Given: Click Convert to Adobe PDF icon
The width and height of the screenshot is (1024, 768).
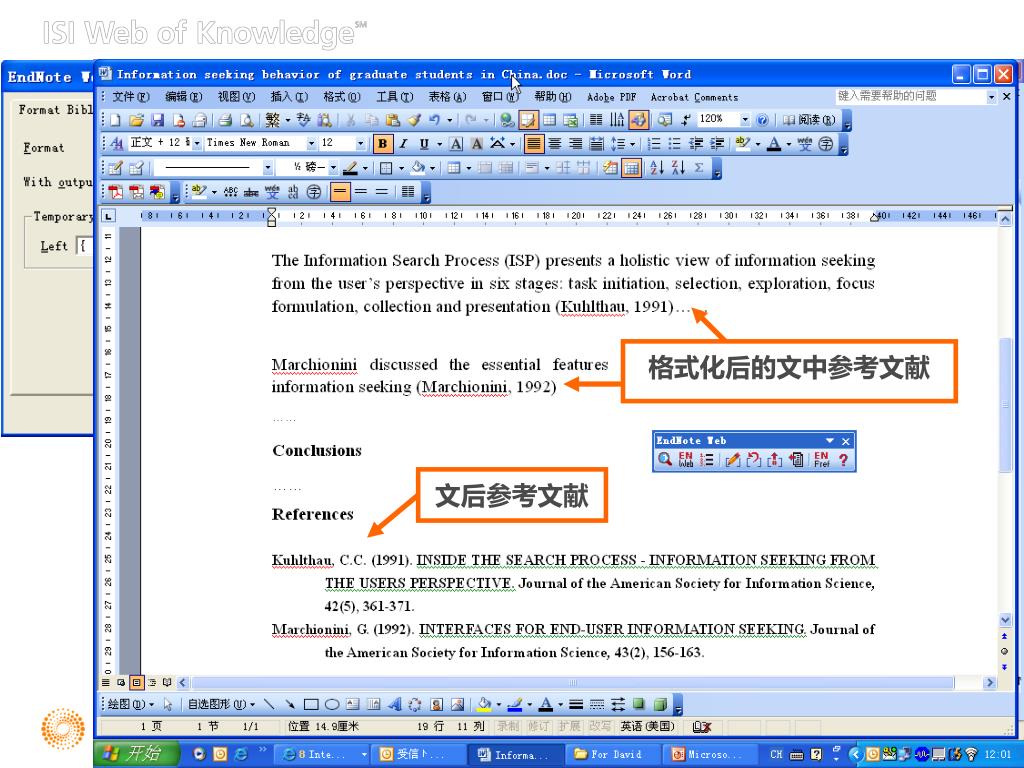Looking at the screenshot, I should tap(116, 192).
